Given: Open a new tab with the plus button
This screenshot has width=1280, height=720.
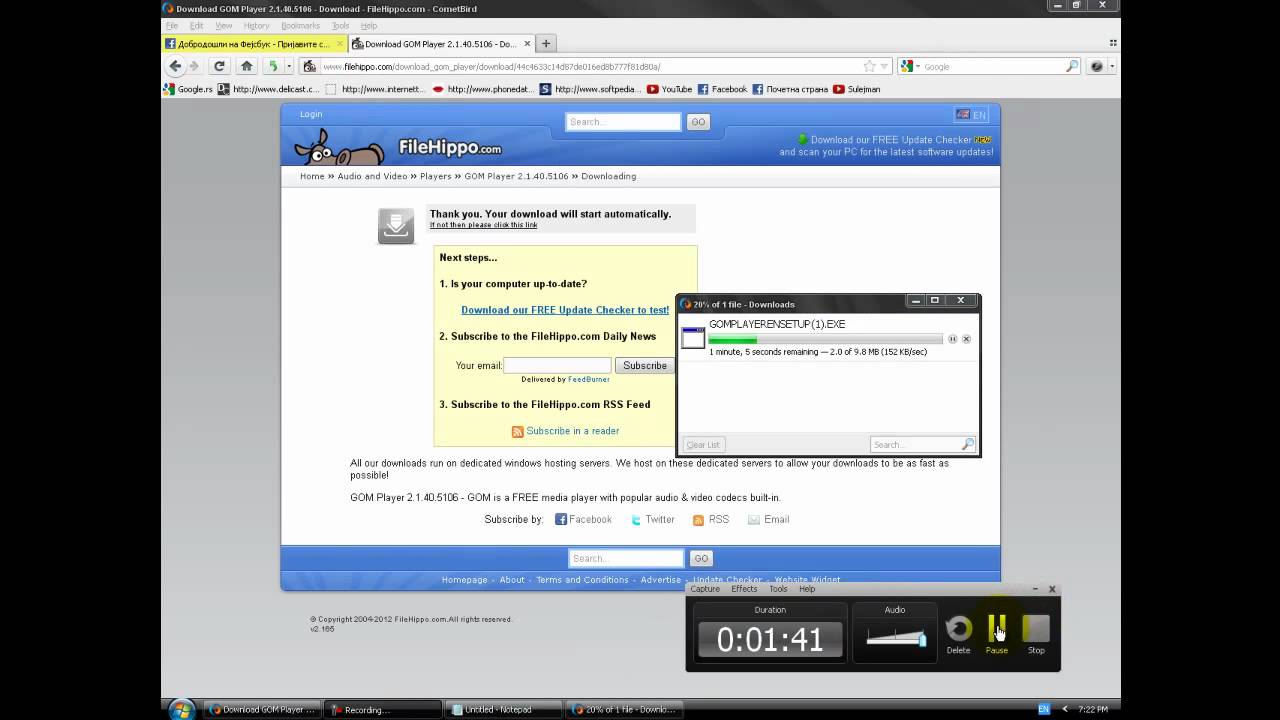Looking at the screenshot, I should click(x=546, y=43).
